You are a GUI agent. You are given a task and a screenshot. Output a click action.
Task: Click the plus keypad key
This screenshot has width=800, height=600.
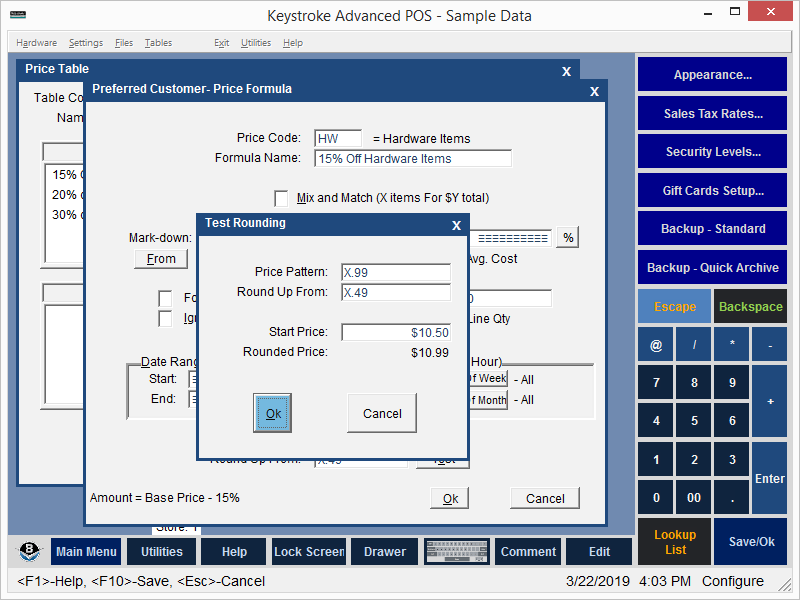770,401
